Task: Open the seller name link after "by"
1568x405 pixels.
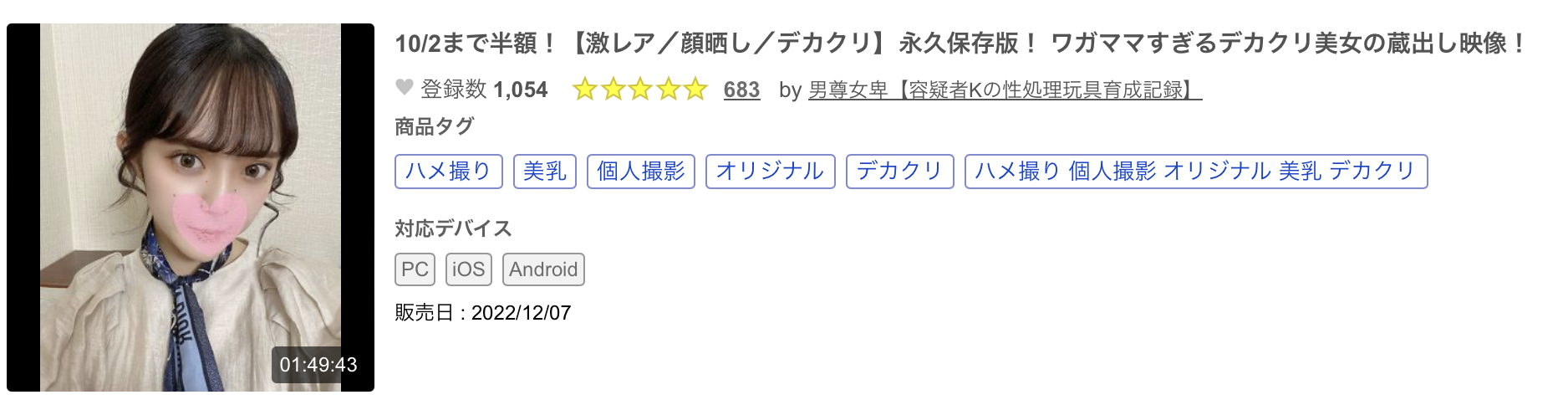Action: (1005, 90)
